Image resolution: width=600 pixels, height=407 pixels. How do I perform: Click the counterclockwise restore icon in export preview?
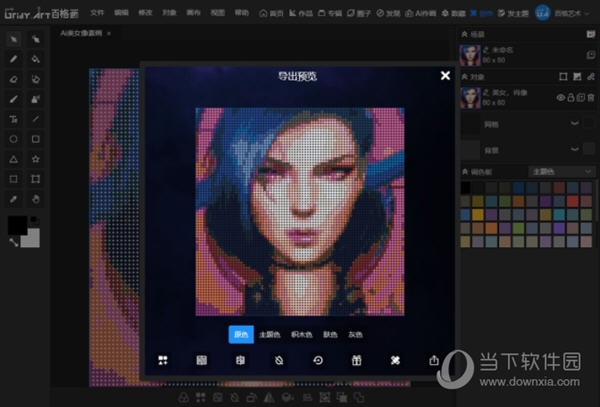pos(318,360)
